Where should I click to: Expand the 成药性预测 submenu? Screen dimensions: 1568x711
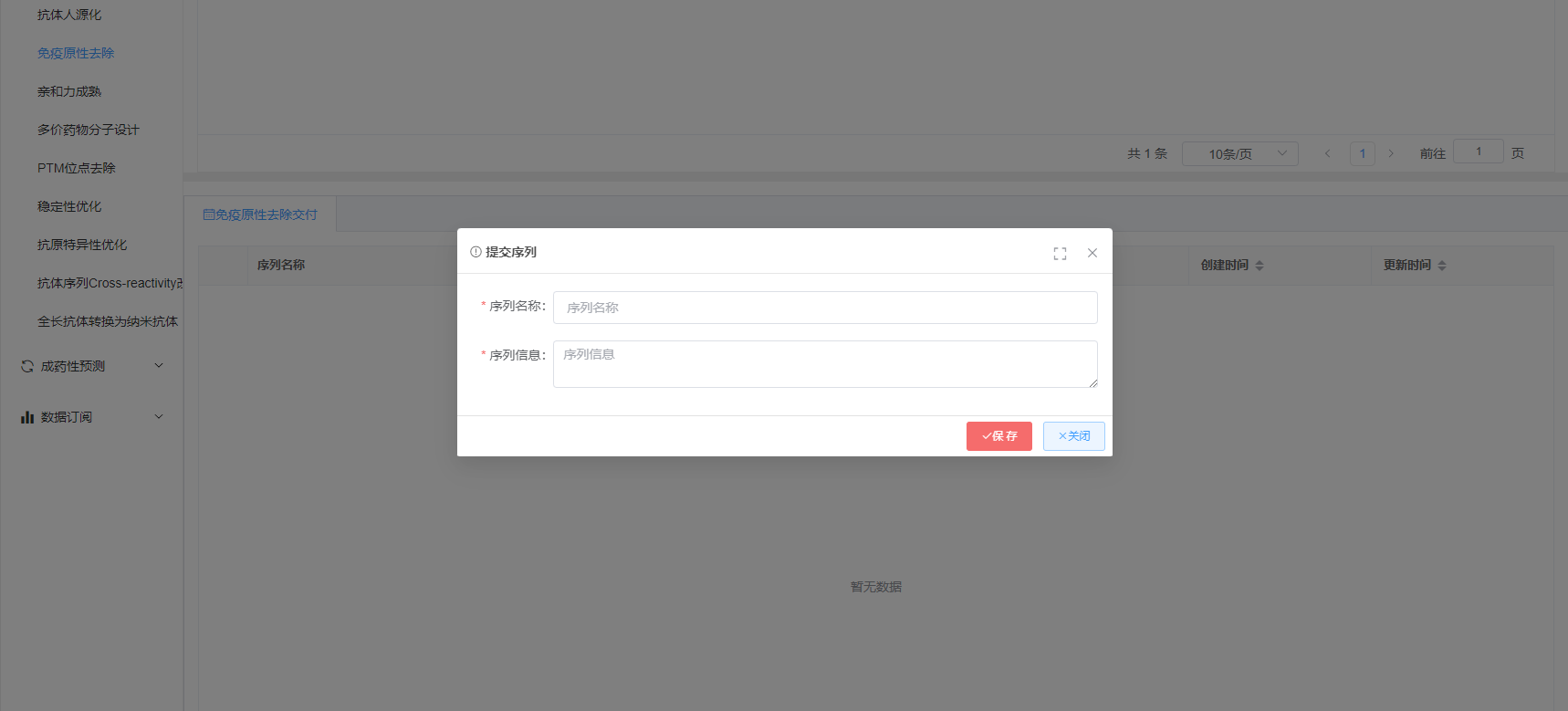pos(91,366)
